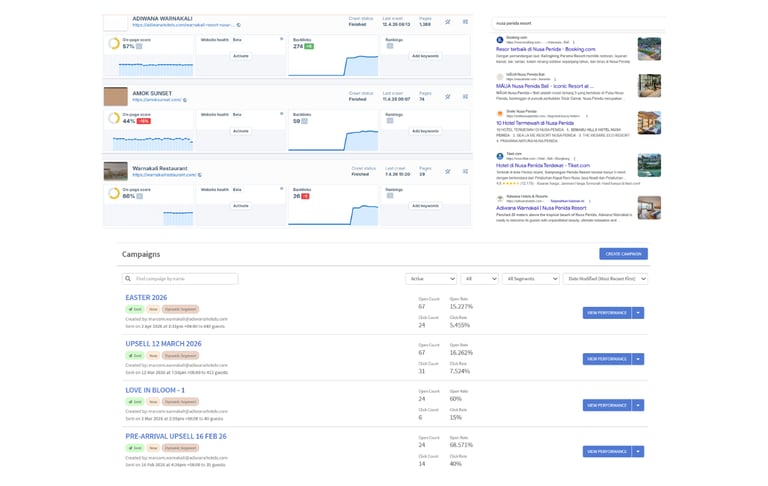Open the All type filter dropdown

[x=480, y=279]
